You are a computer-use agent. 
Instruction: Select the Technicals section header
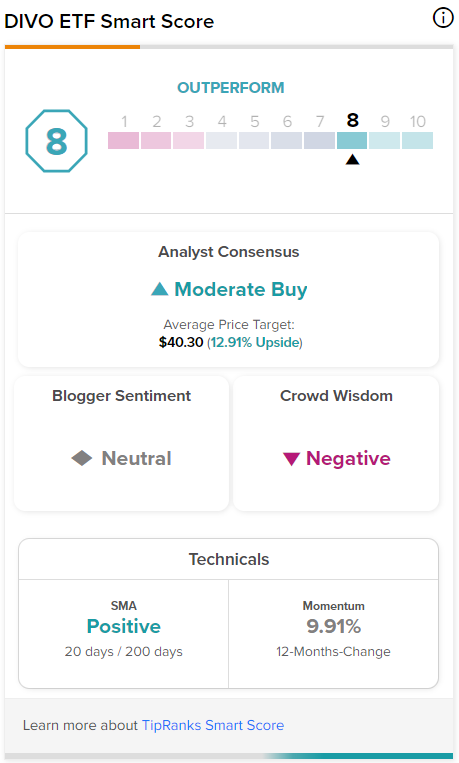(228, 559)
